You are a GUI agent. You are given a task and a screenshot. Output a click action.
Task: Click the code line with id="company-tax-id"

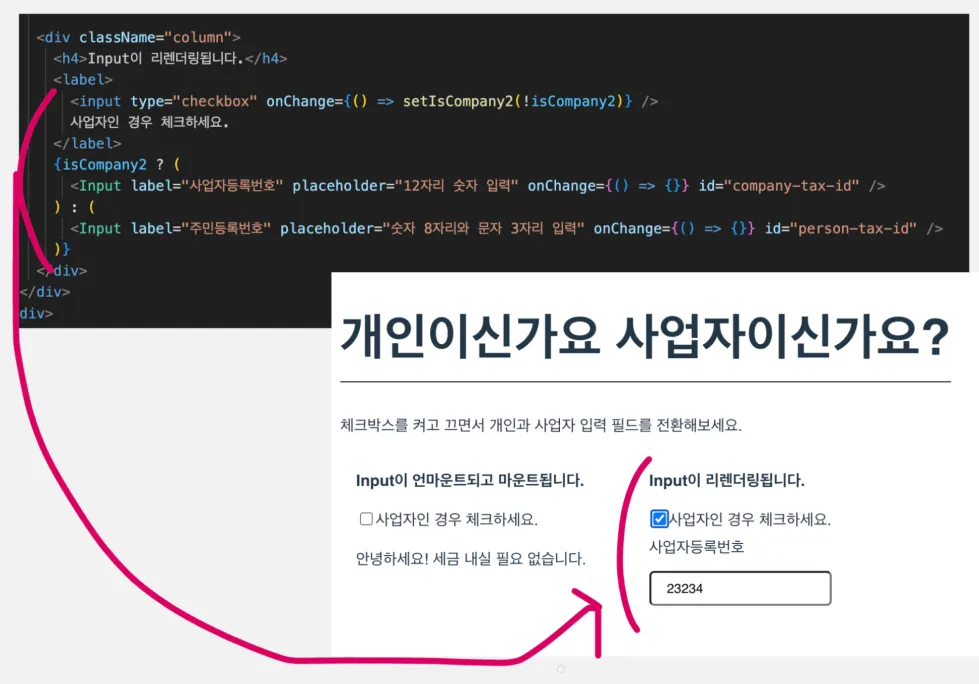[478, 186]
